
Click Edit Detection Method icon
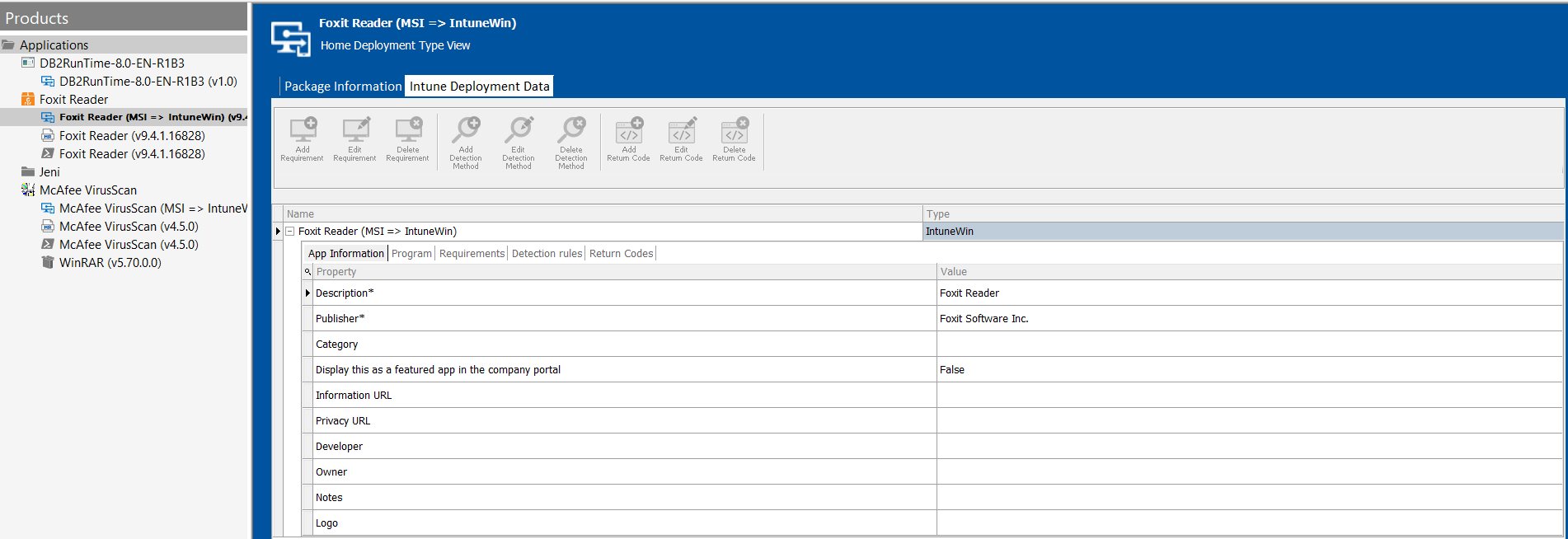pos(519,132)
